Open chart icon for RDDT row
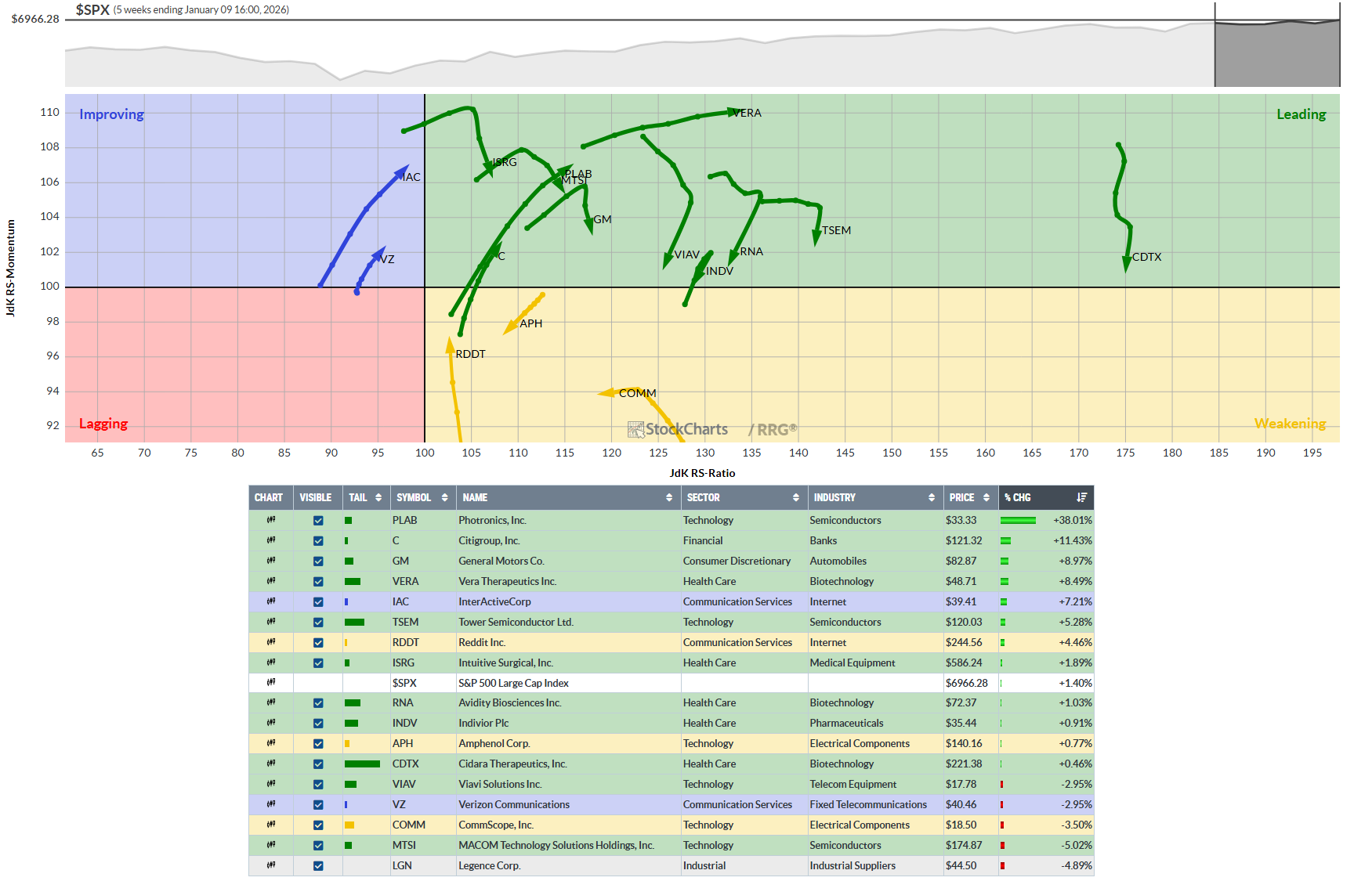1372x881 pixels. (271, 642)
